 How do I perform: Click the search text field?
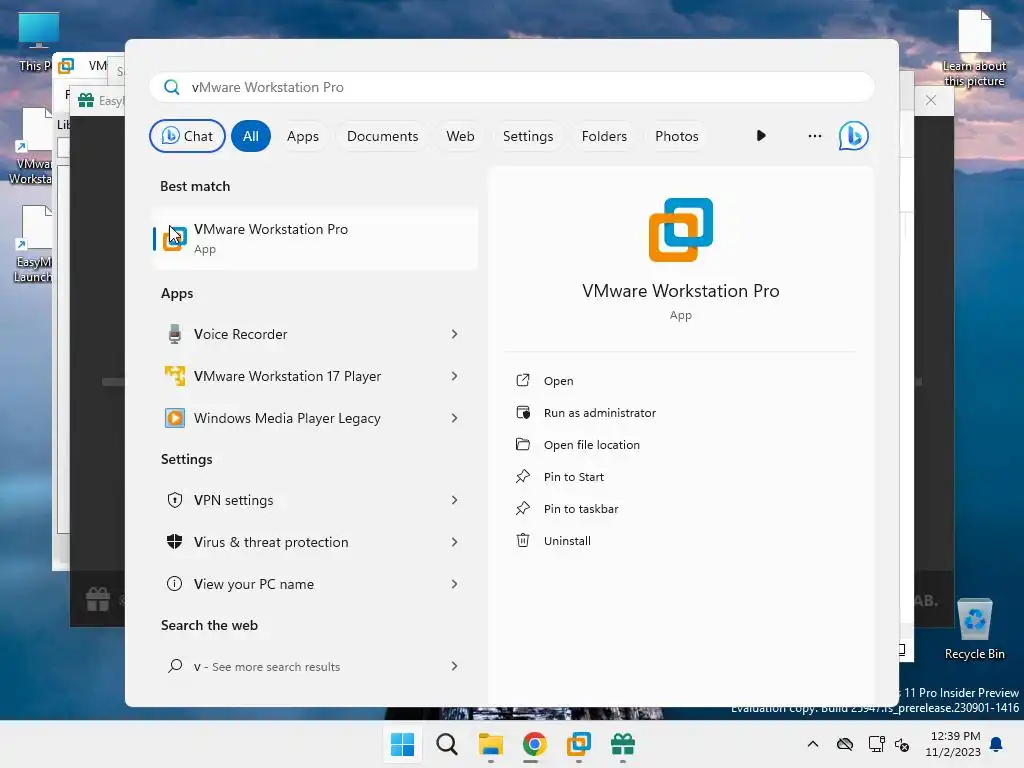[x=512, y=87]
